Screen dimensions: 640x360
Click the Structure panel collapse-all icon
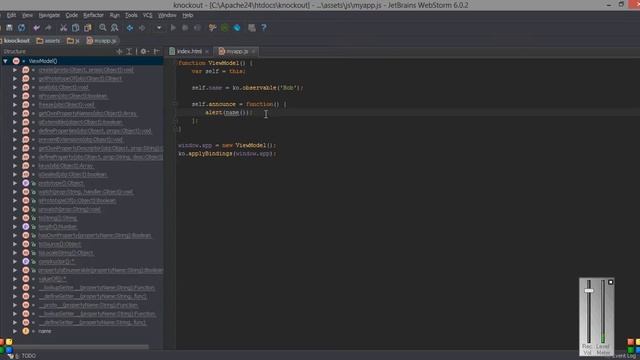(x=129, y=51)
